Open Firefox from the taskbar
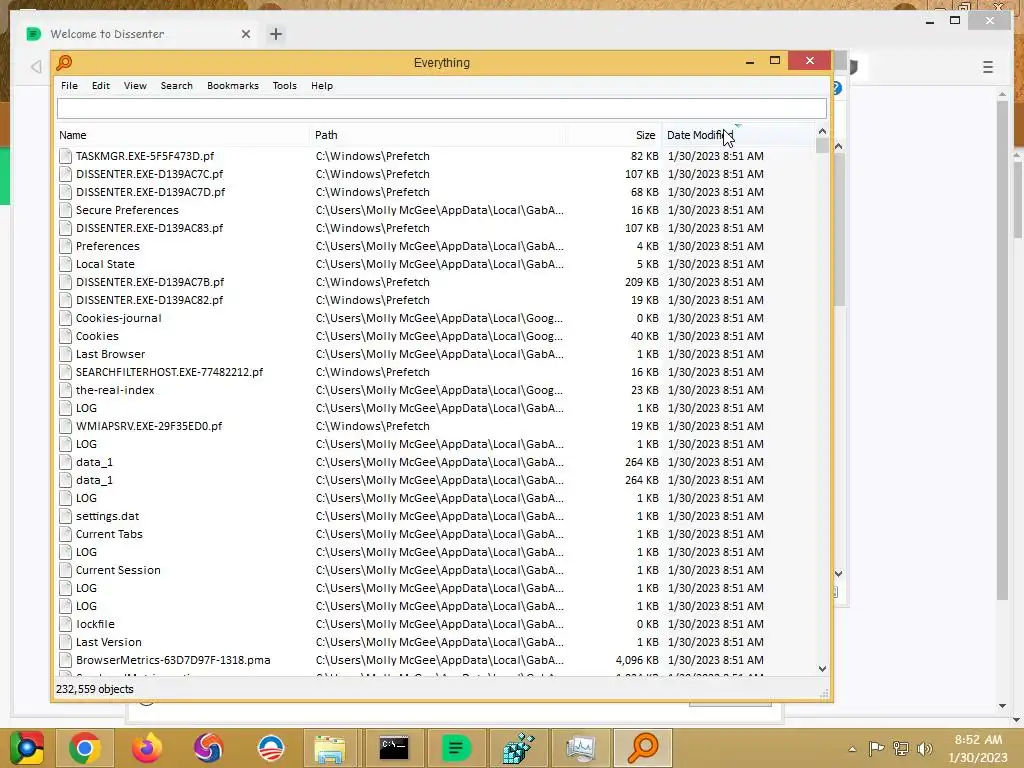Viewport: 1024px width, 768px height. pyautogui.click(x=146, y=748)
